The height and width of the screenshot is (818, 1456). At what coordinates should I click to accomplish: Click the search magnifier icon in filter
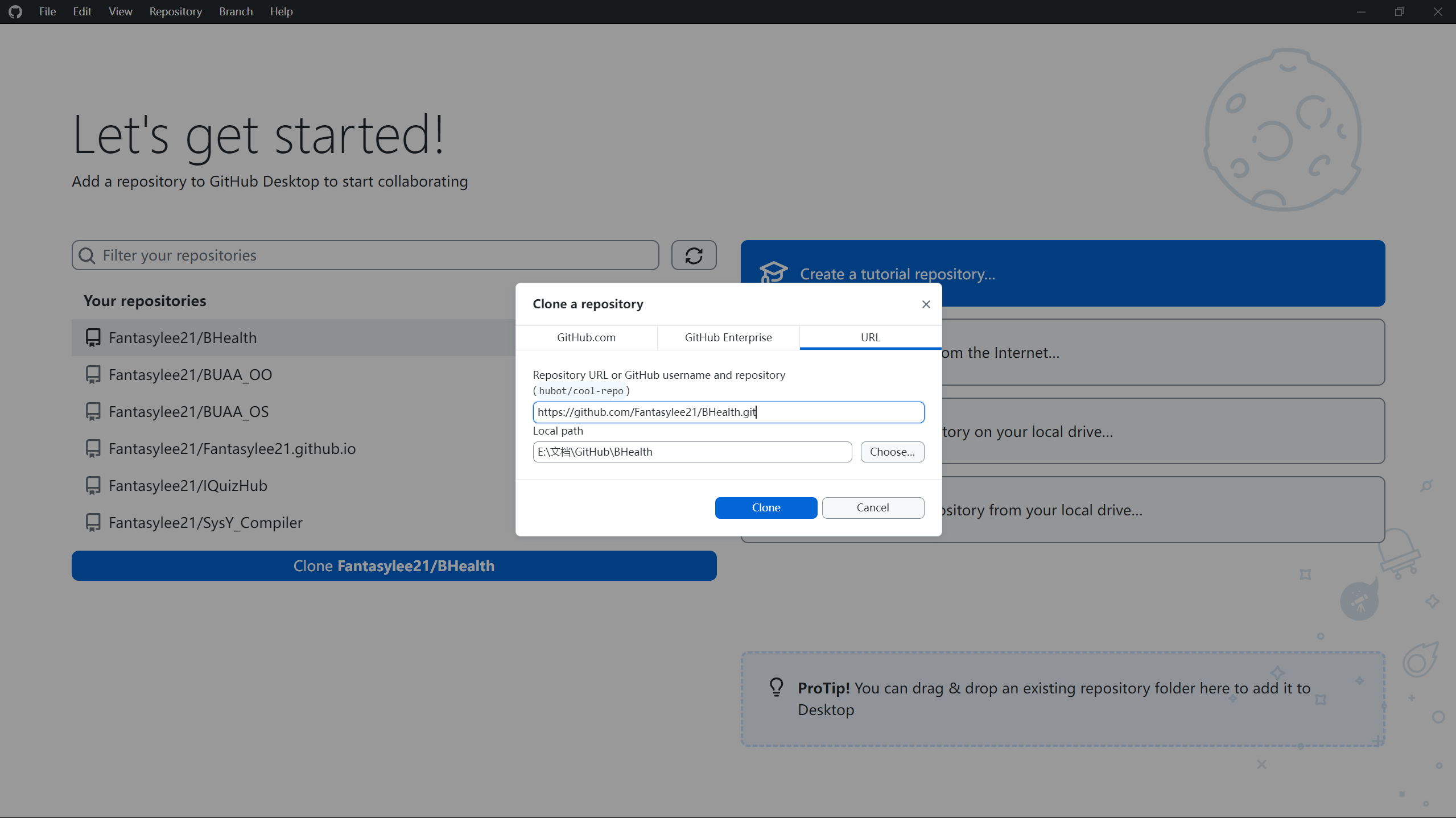pyautogui.click(x=87, y=255)
